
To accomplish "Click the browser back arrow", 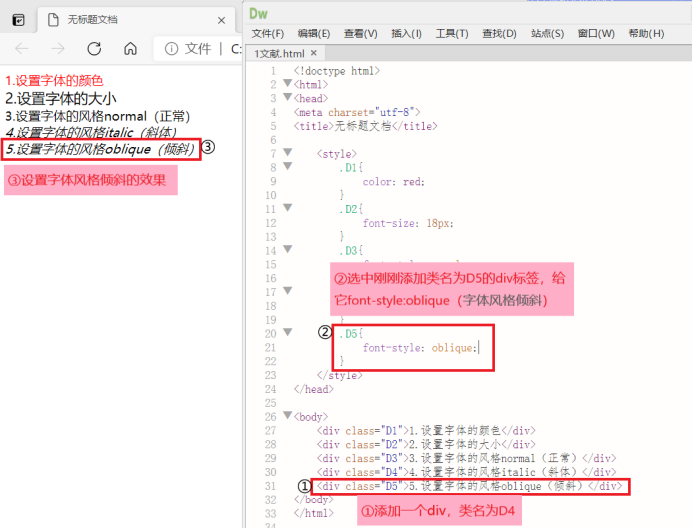I will [x=22, y=48].
